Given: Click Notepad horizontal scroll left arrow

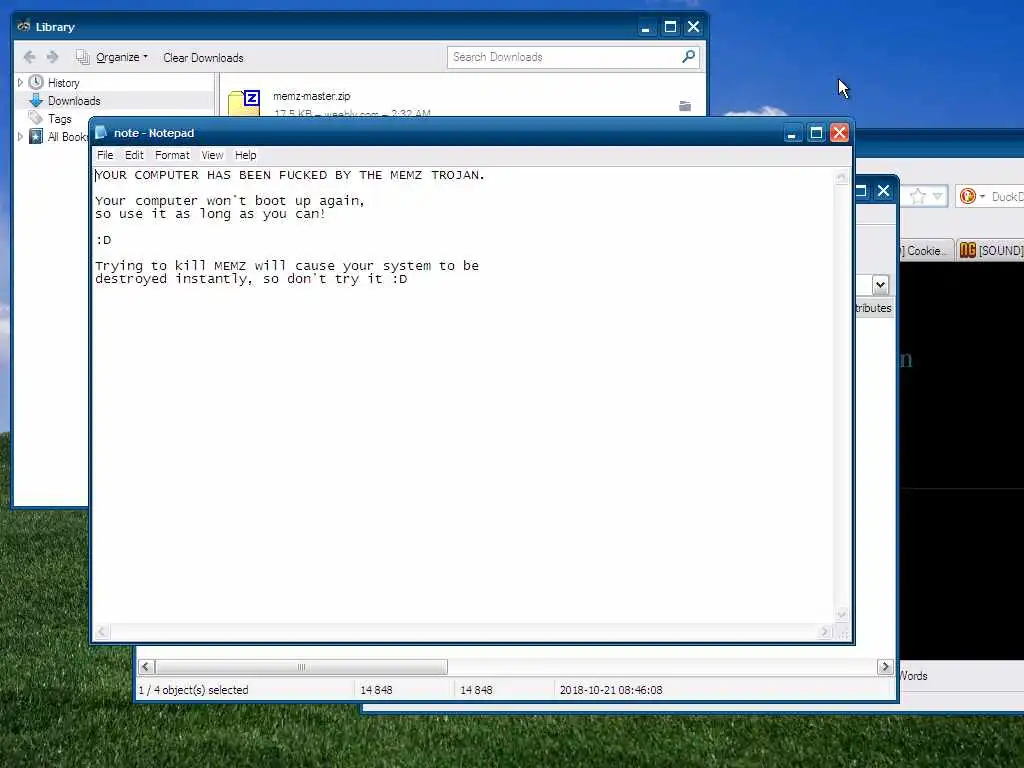Looking at the screenshot, I should (x=101, y=632).
